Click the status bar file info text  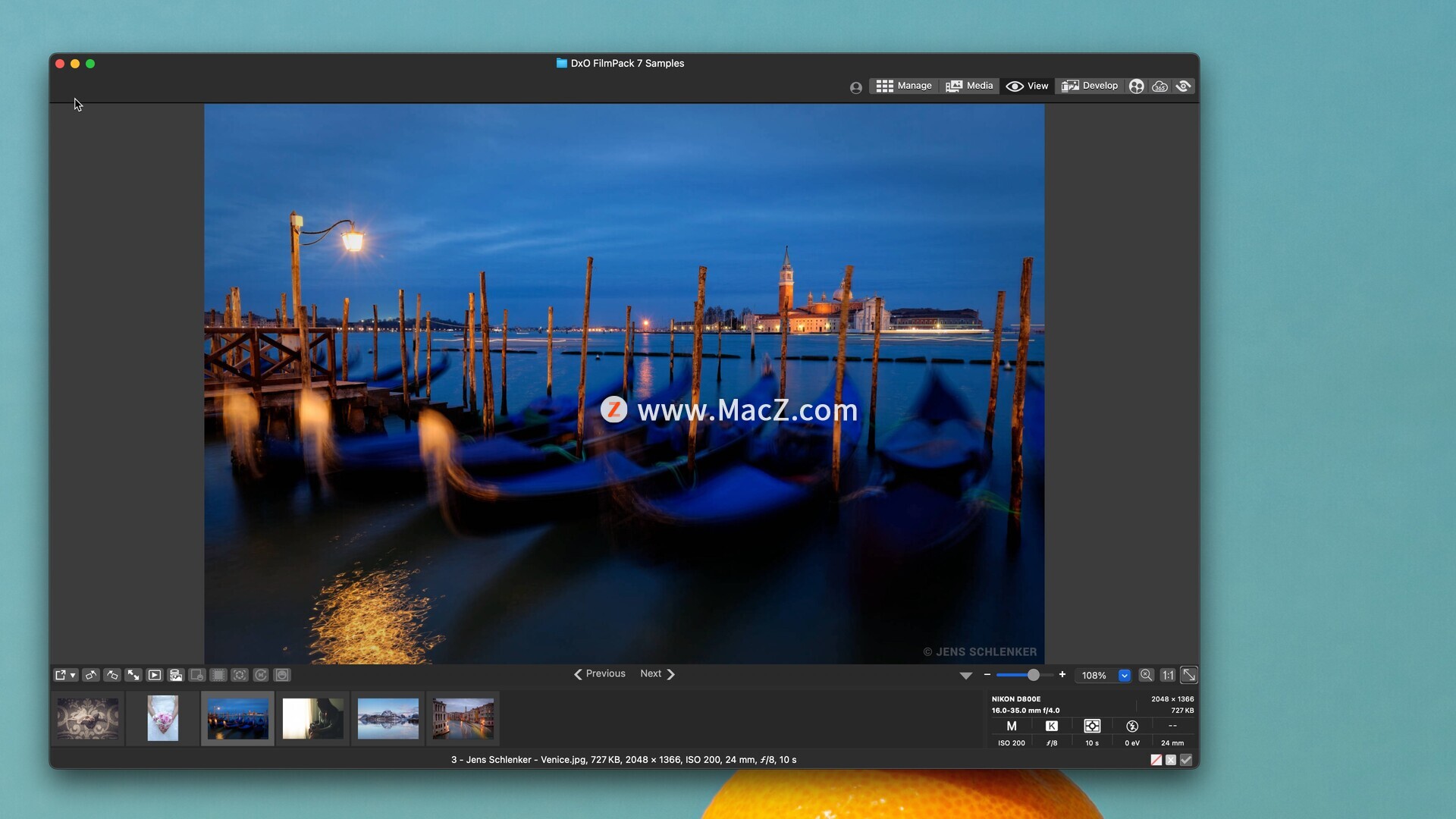tap(623, 760)
